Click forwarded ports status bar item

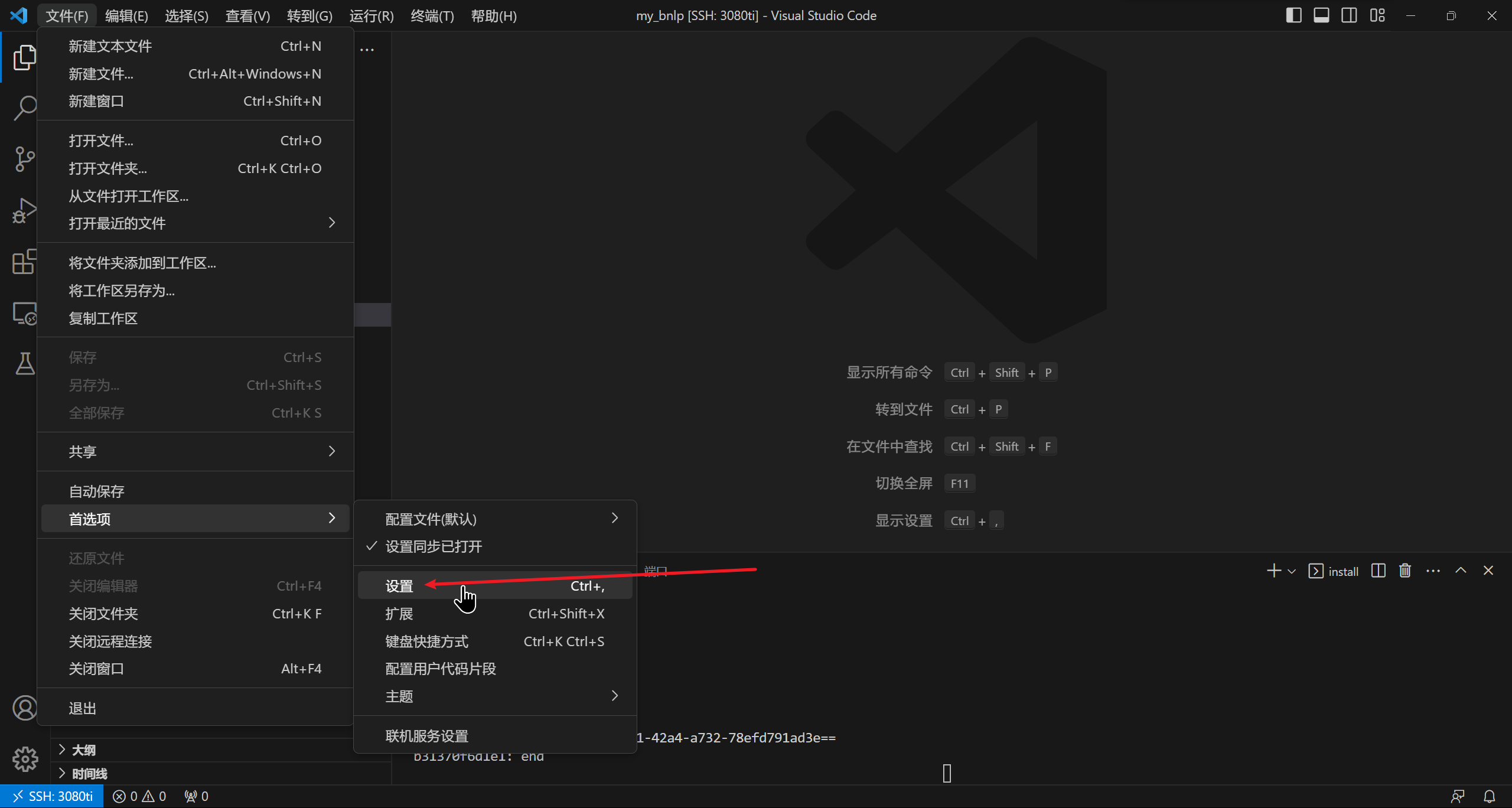[x=197, y=796]
